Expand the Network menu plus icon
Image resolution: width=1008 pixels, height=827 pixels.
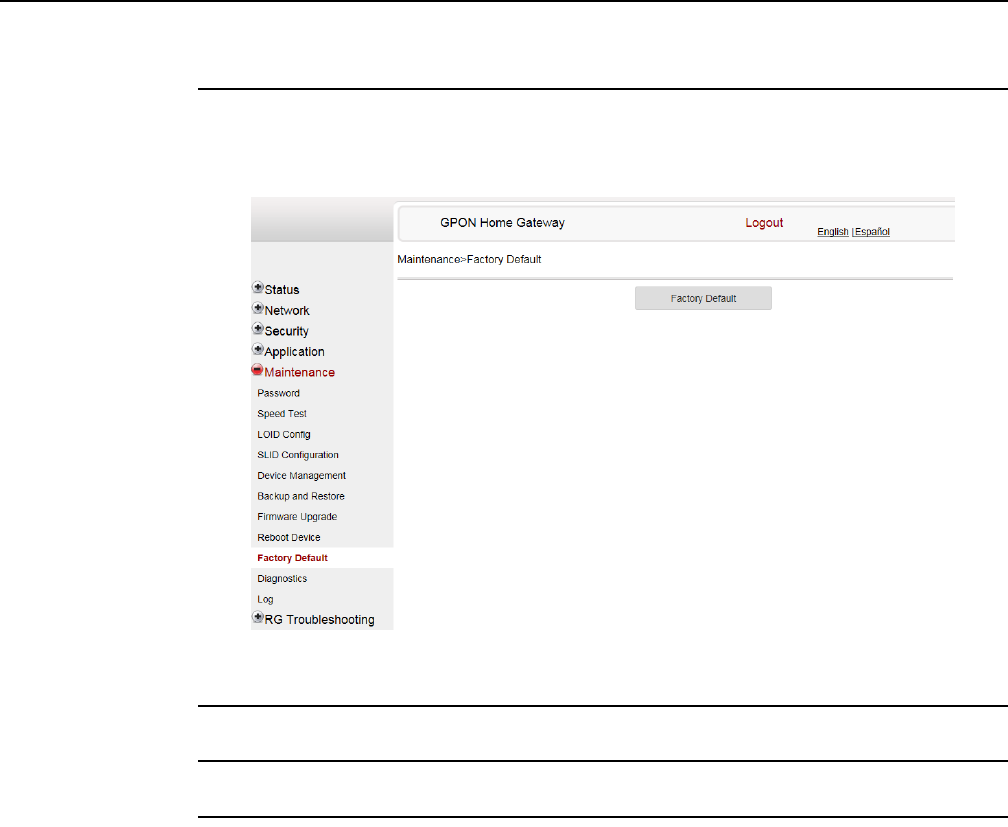(258, 308)
